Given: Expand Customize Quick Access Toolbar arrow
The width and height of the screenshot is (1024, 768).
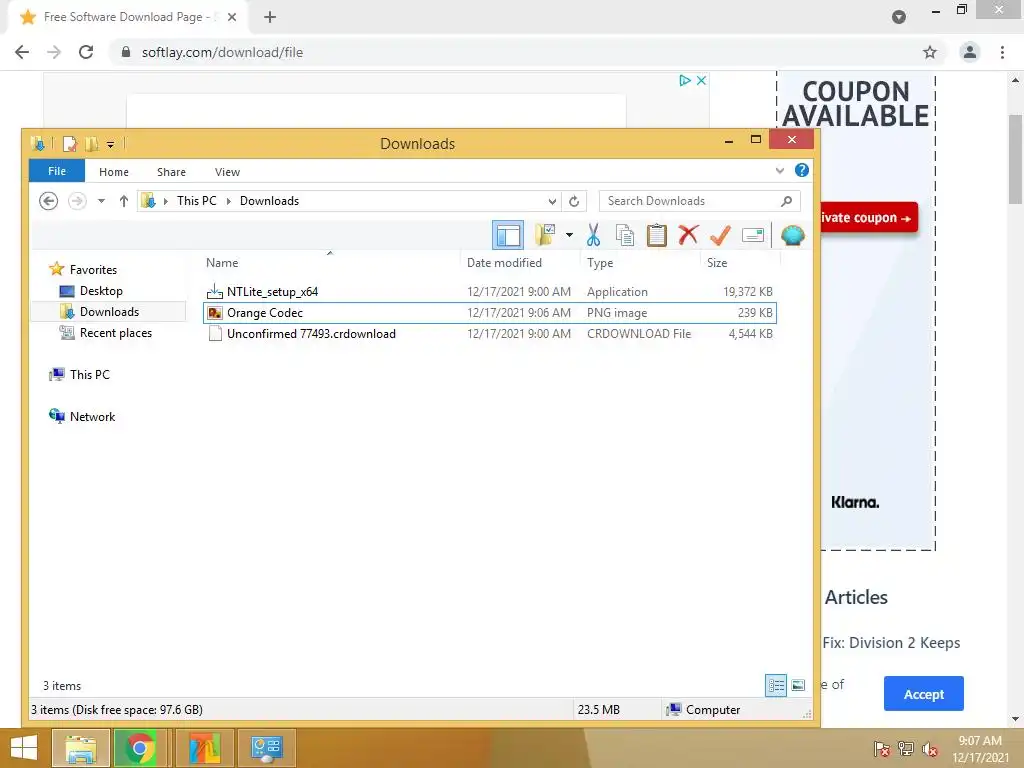Looking at the screenshot, I should 110,144.
